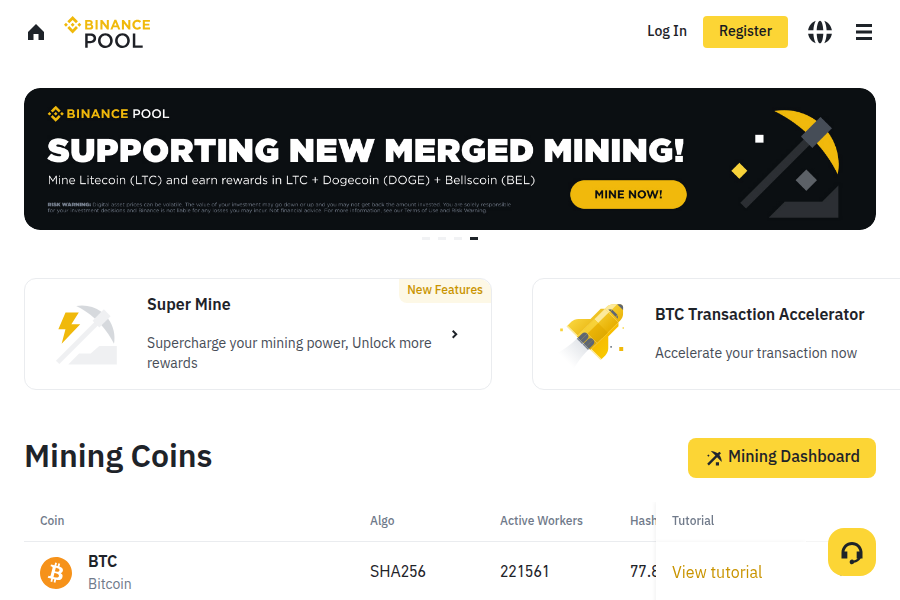Viewport: 900px width, 600px height.
Task: Select the active banner carousel indicator
Action: [x=474, y=238]
